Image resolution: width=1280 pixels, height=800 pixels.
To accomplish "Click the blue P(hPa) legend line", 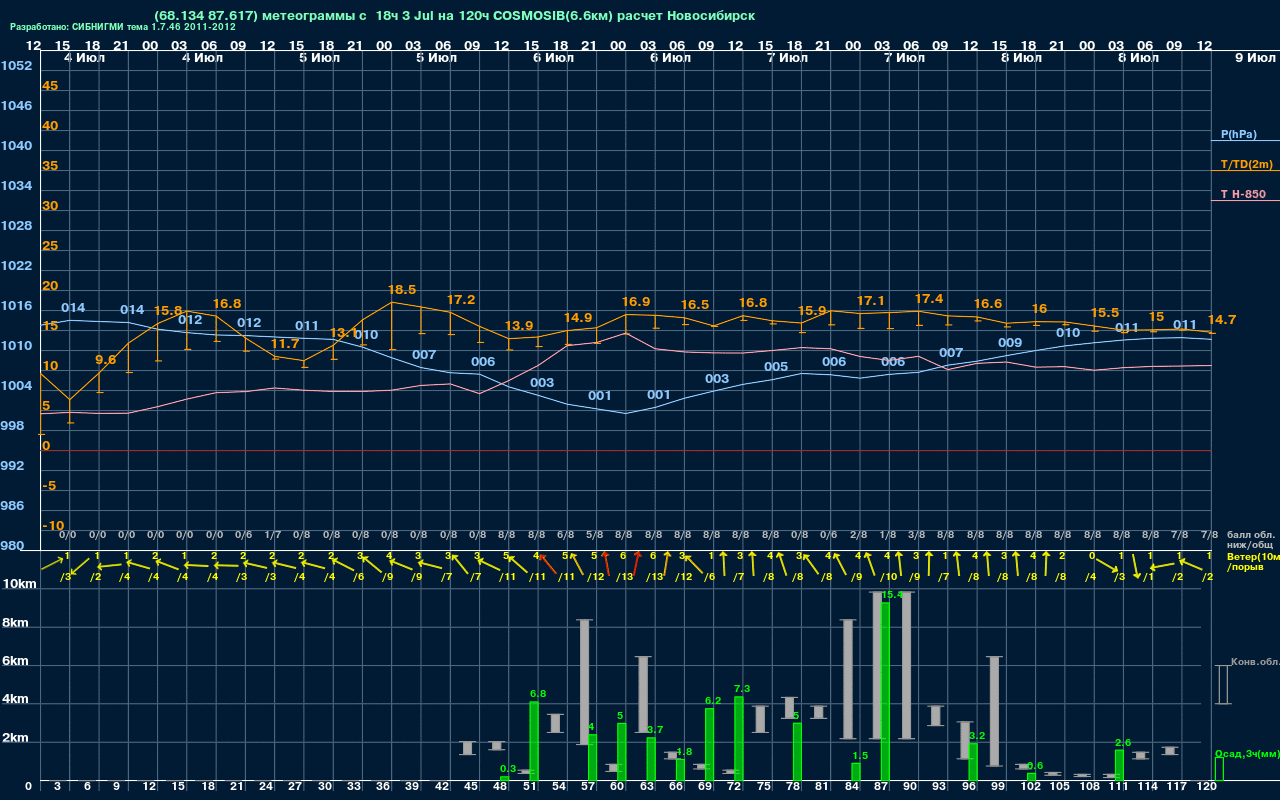I will [1245, 141].
